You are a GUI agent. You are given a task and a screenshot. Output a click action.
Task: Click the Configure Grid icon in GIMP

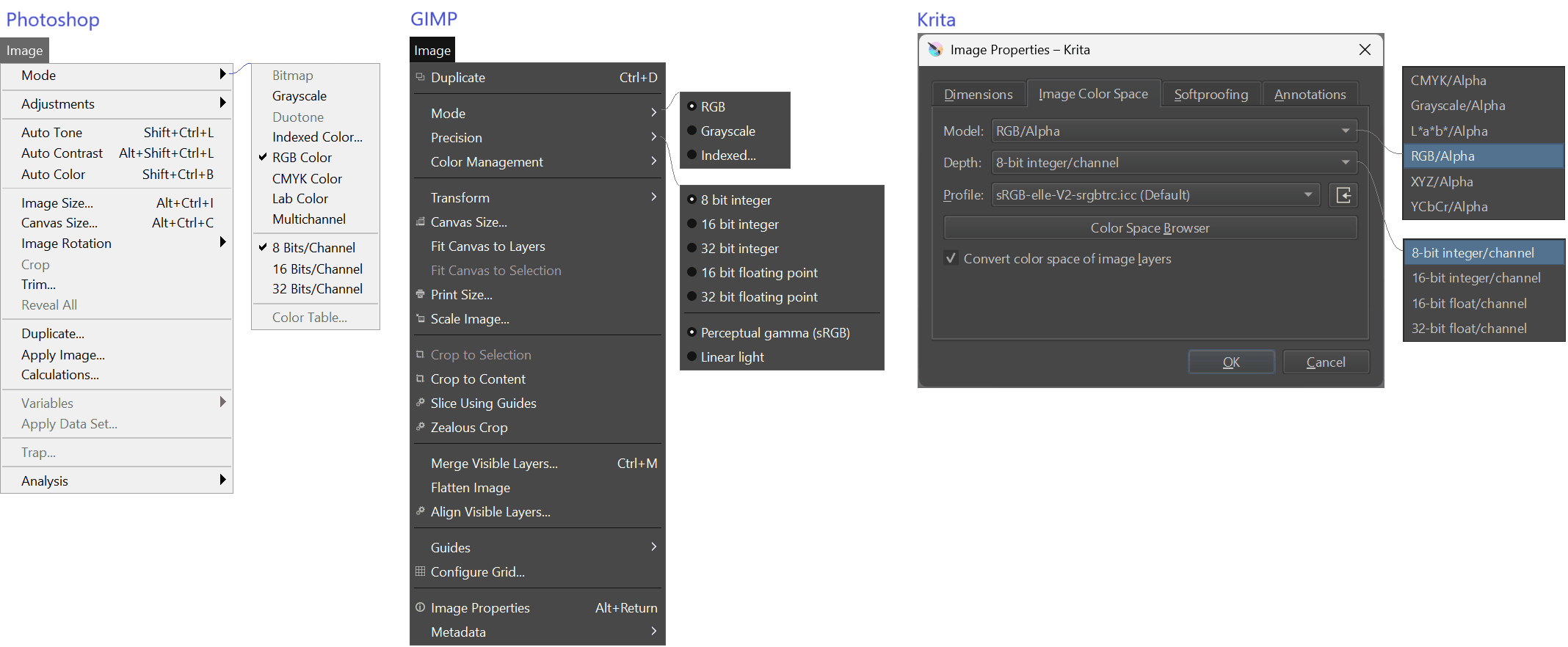pyautogui.click(x=420, y=571)
